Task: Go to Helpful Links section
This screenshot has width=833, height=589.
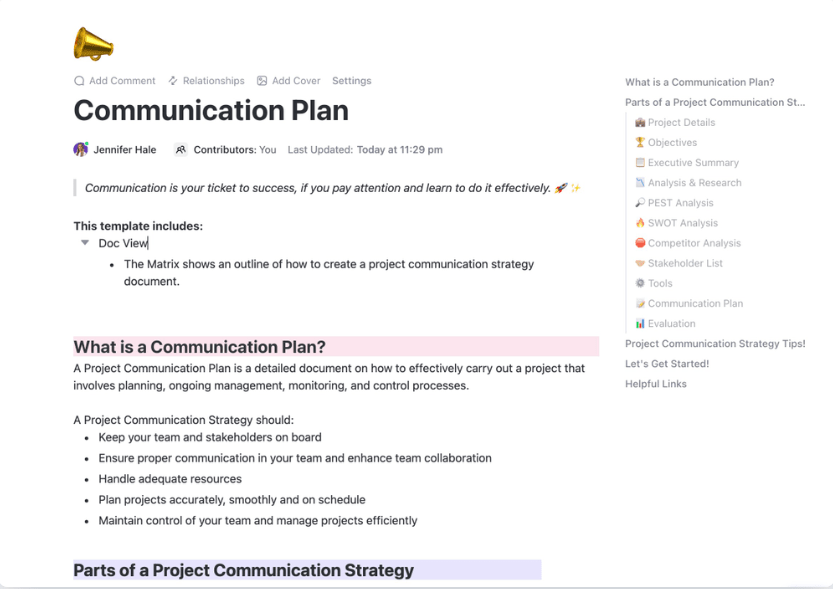Action: pyautogui.click(x=656, y=384)
